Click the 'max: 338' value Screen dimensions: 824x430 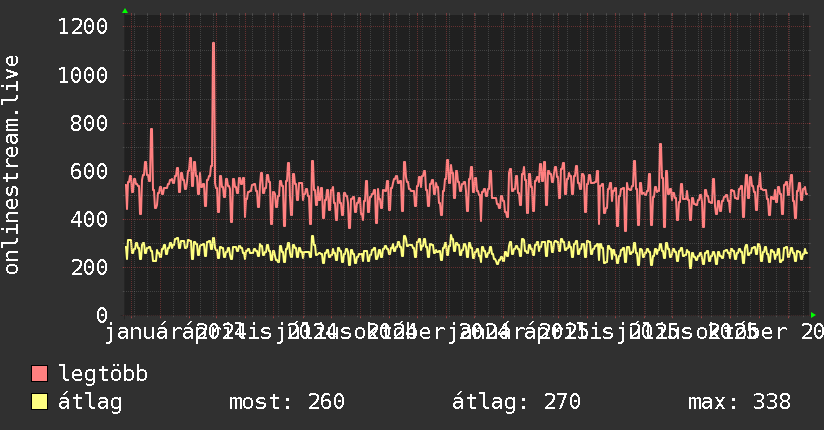pyautogui.click(x=739, y=402)
